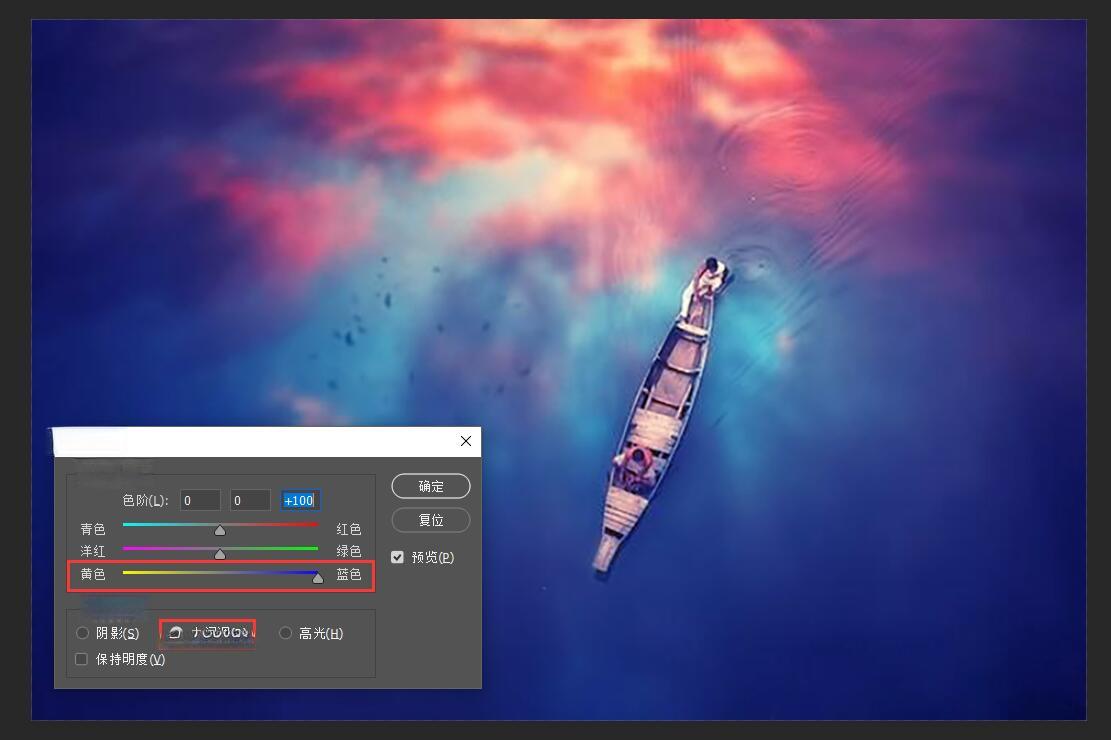Choose the midtones radio option in the red box
Screen dimensions: 1111x740
pyautogui.click(x=176, y=633)
